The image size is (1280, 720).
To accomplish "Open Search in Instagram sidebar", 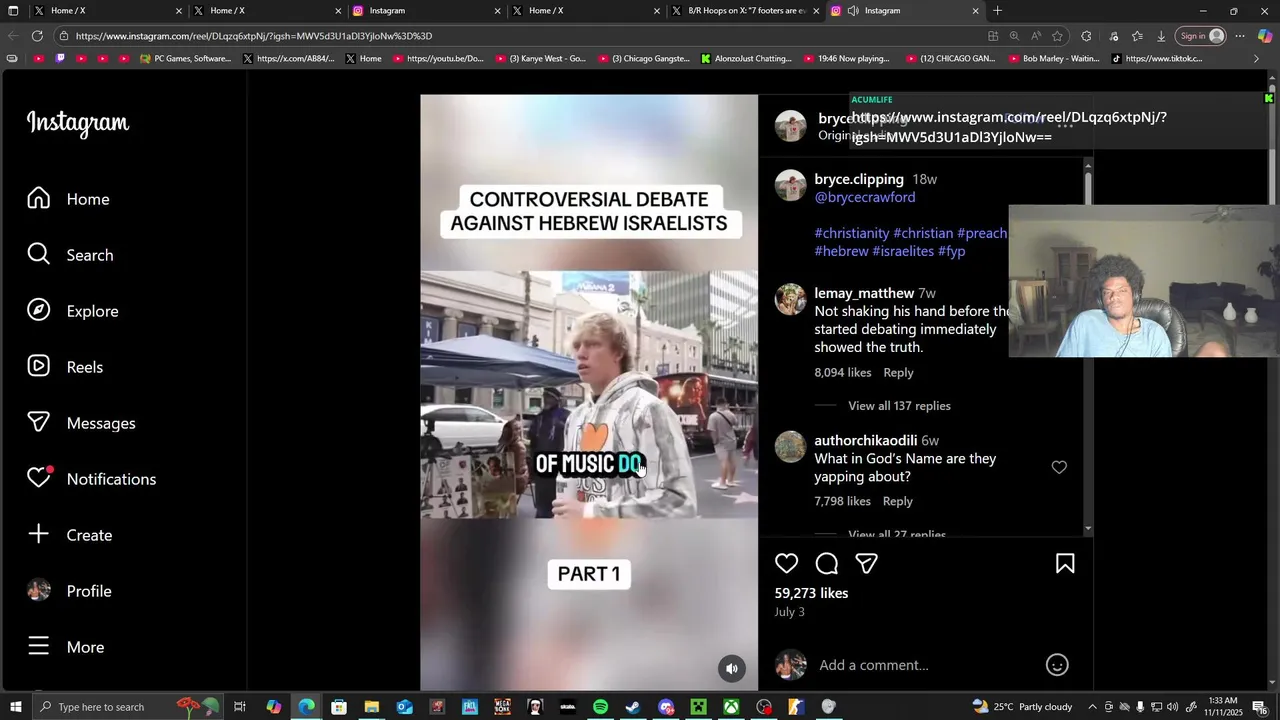I will [70, 255].
